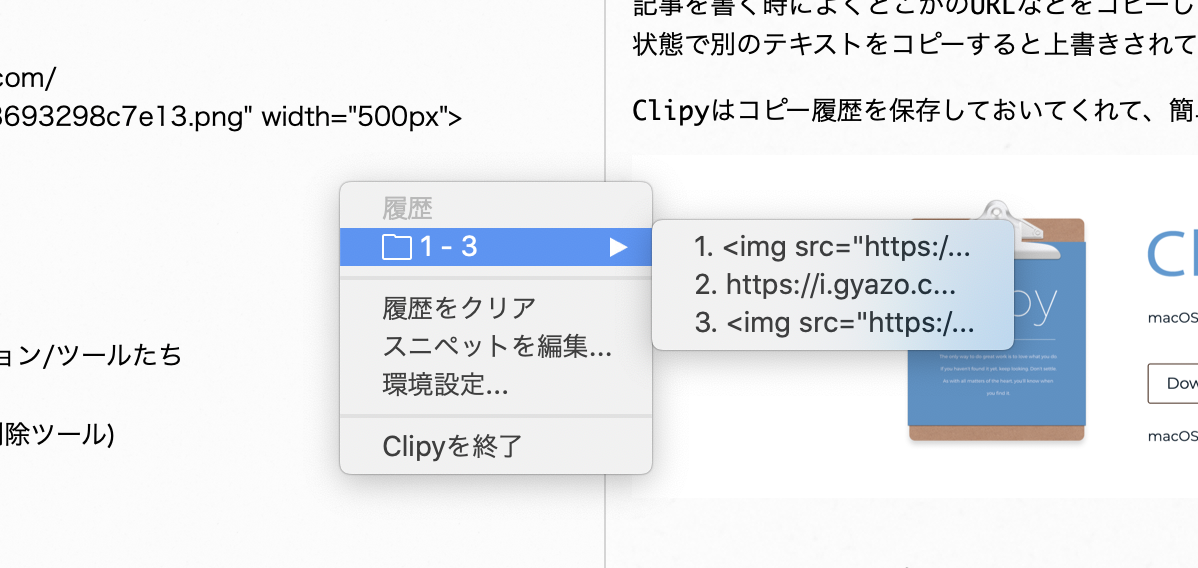Choose 履歴をクリア from Clipy menu
This screenshot has height=568, width=1198.
tap(496, 308)
